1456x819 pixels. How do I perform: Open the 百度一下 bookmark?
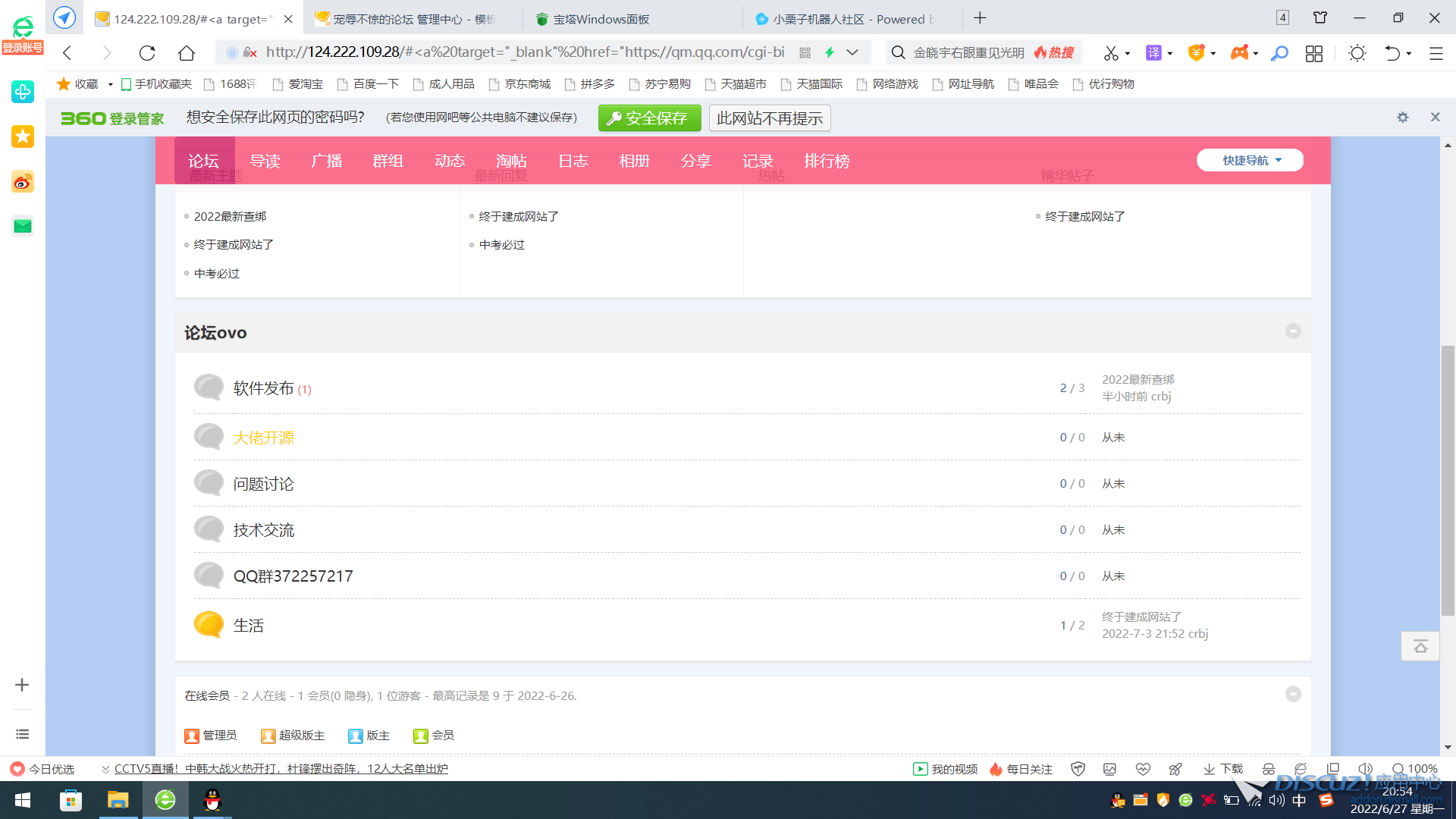368,84
